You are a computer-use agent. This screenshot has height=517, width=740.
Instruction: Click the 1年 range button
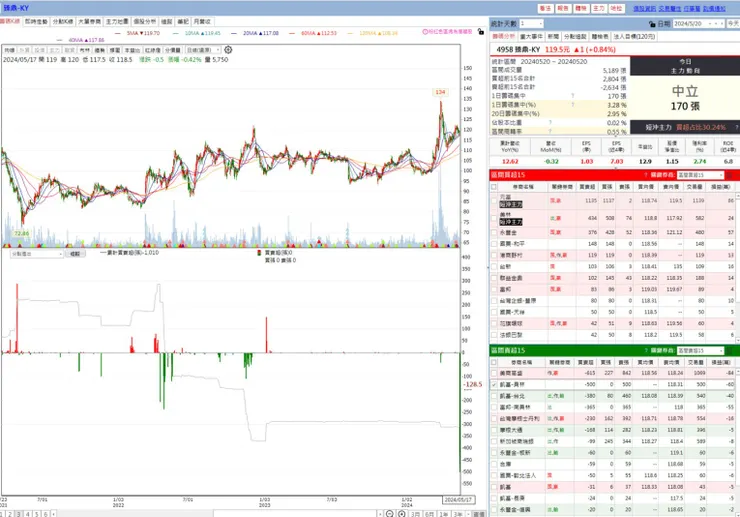pos(444,514)
